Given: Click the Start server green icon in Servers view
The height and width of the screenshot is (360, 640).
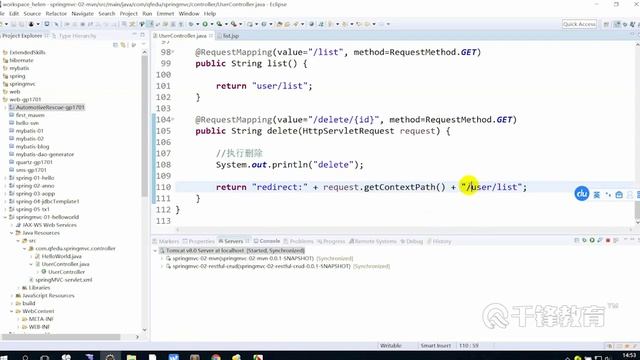Looking at the screenshot, I should 592,241.
